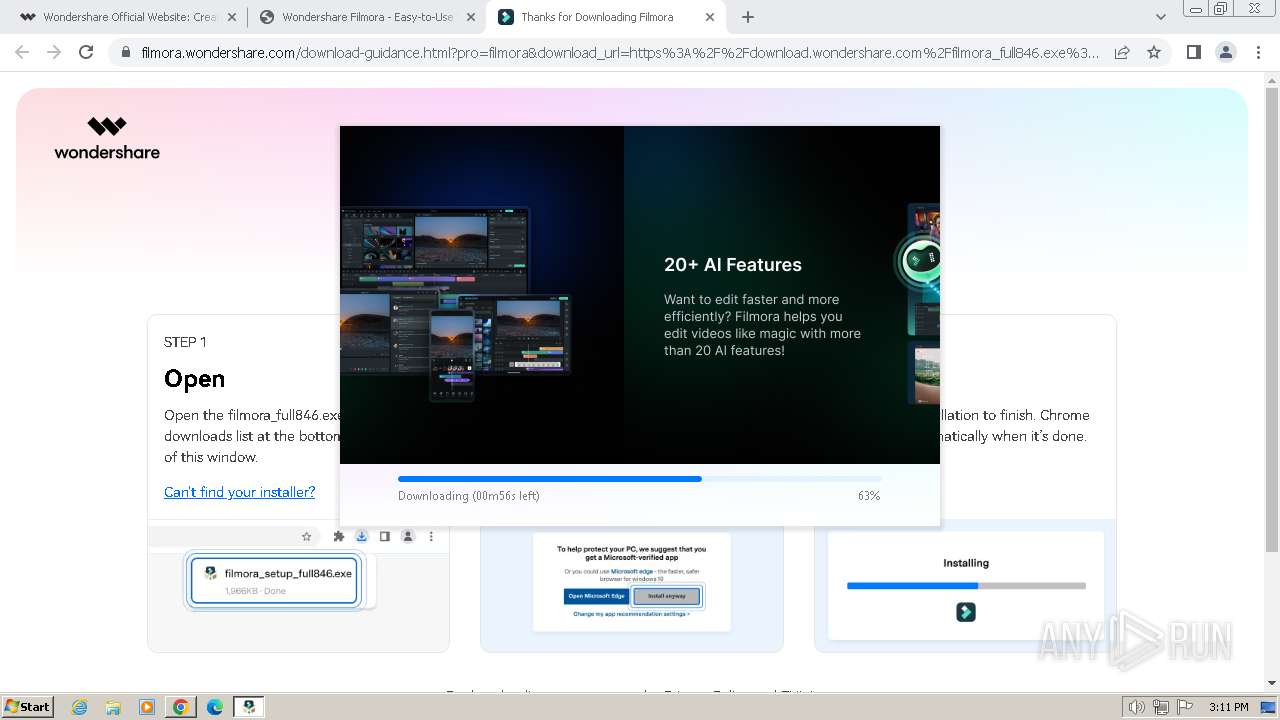Open File Explorer from taskbar
The width and height of the screenshot is (1280, 720).
tap(113, 707)
